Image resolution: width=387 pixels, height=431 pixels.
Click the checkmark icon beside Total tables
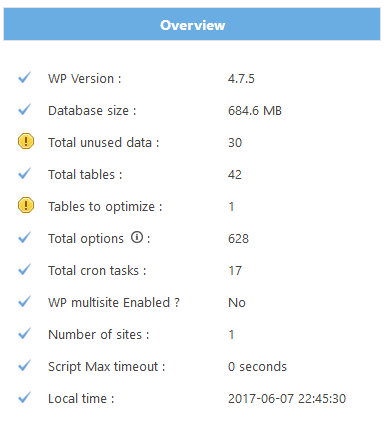click(x=25, y=173)
